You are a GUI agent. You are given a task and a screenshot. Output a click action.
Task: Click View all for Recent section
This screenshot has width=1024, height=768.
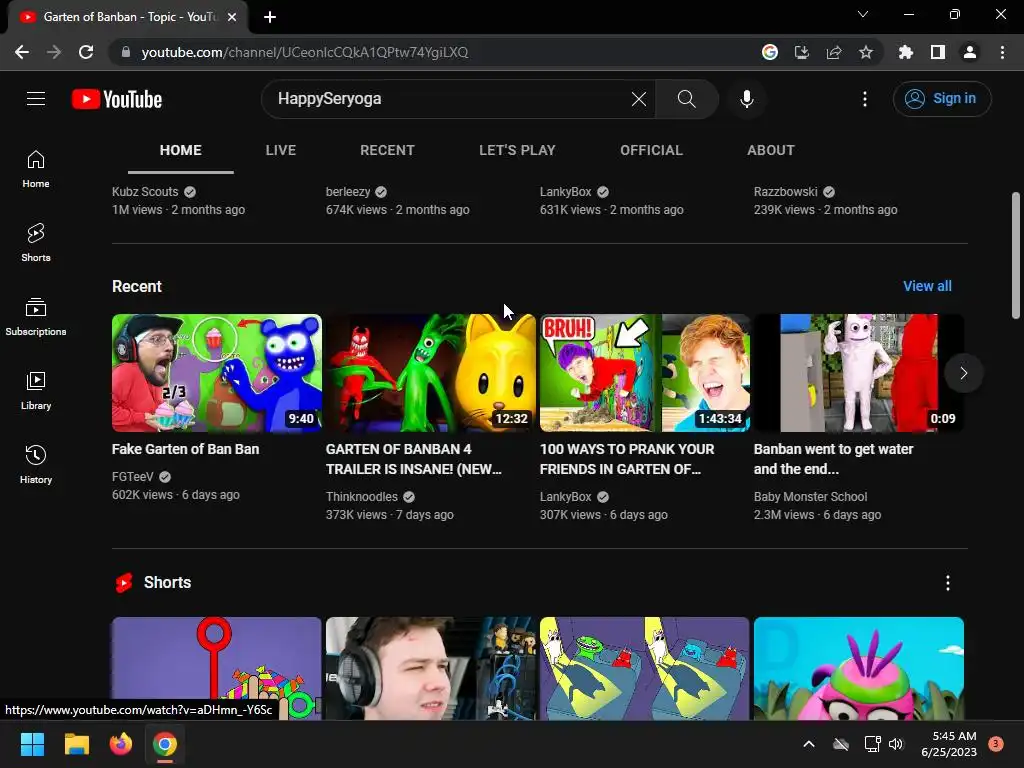click(x=927, y=286)
